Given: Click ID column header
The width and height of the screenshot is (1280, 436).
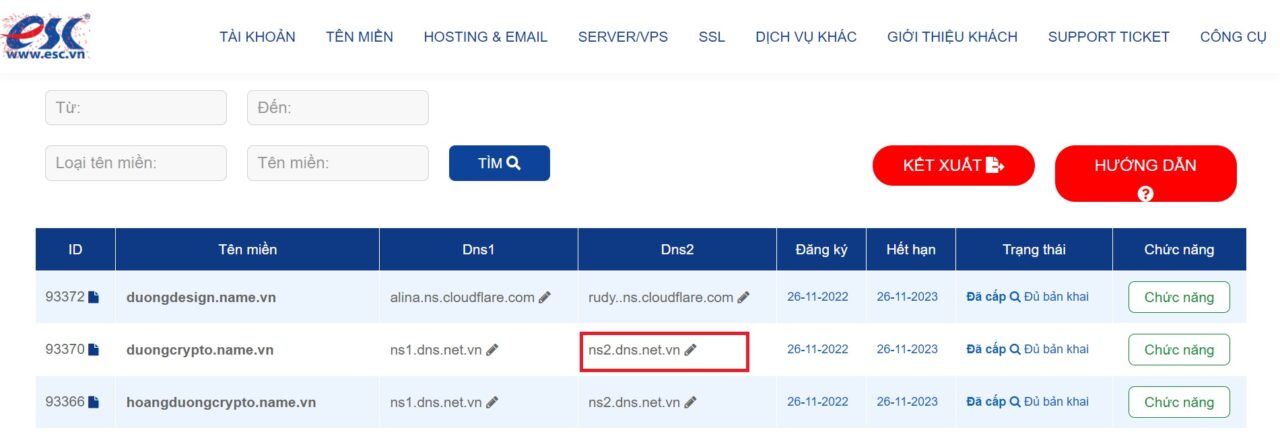Looking at the screenshot, I should click(75, 250).
